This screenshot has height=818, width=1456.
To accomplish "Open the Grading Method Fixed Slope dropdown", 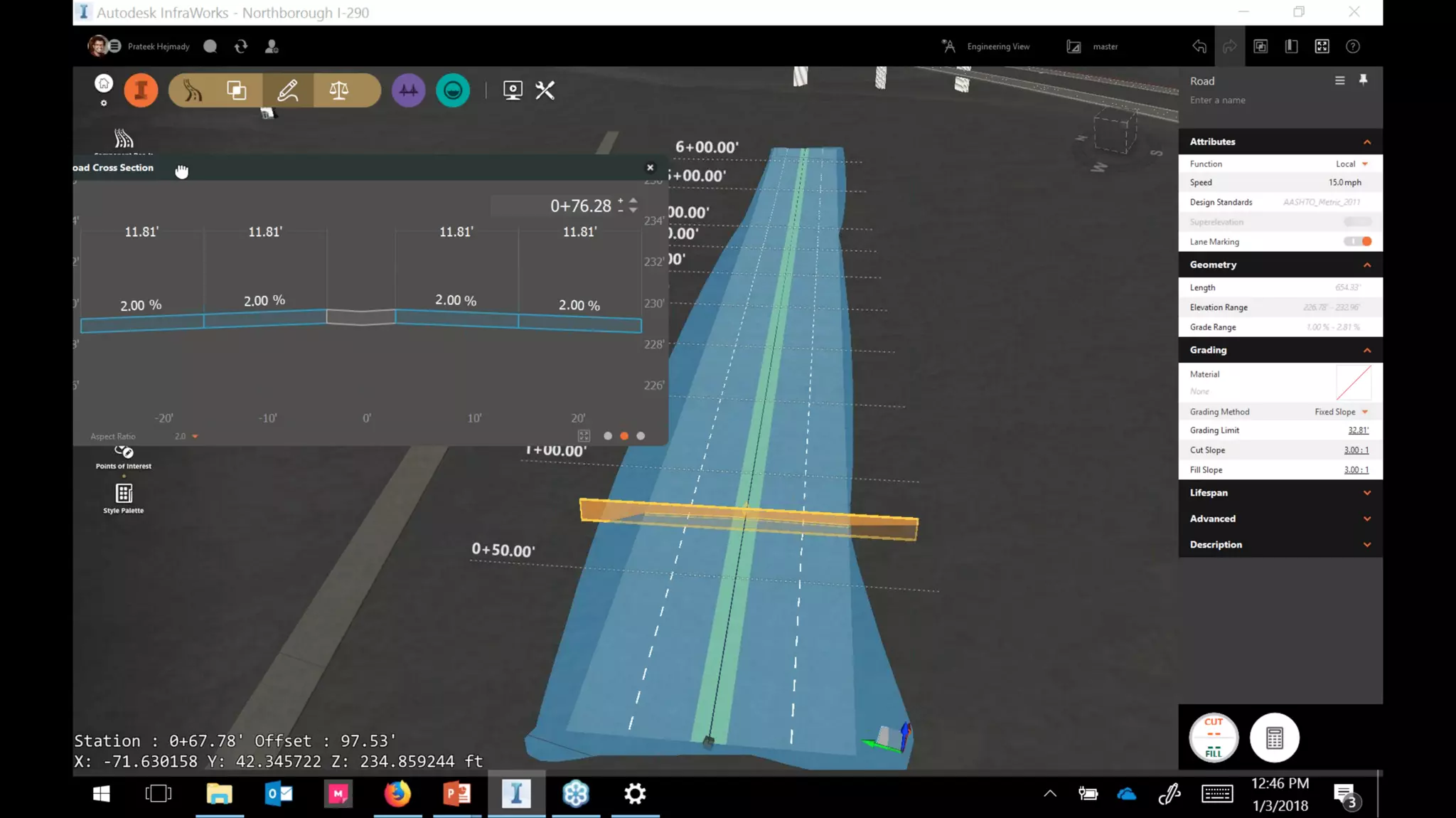I will click(1341, 412).
